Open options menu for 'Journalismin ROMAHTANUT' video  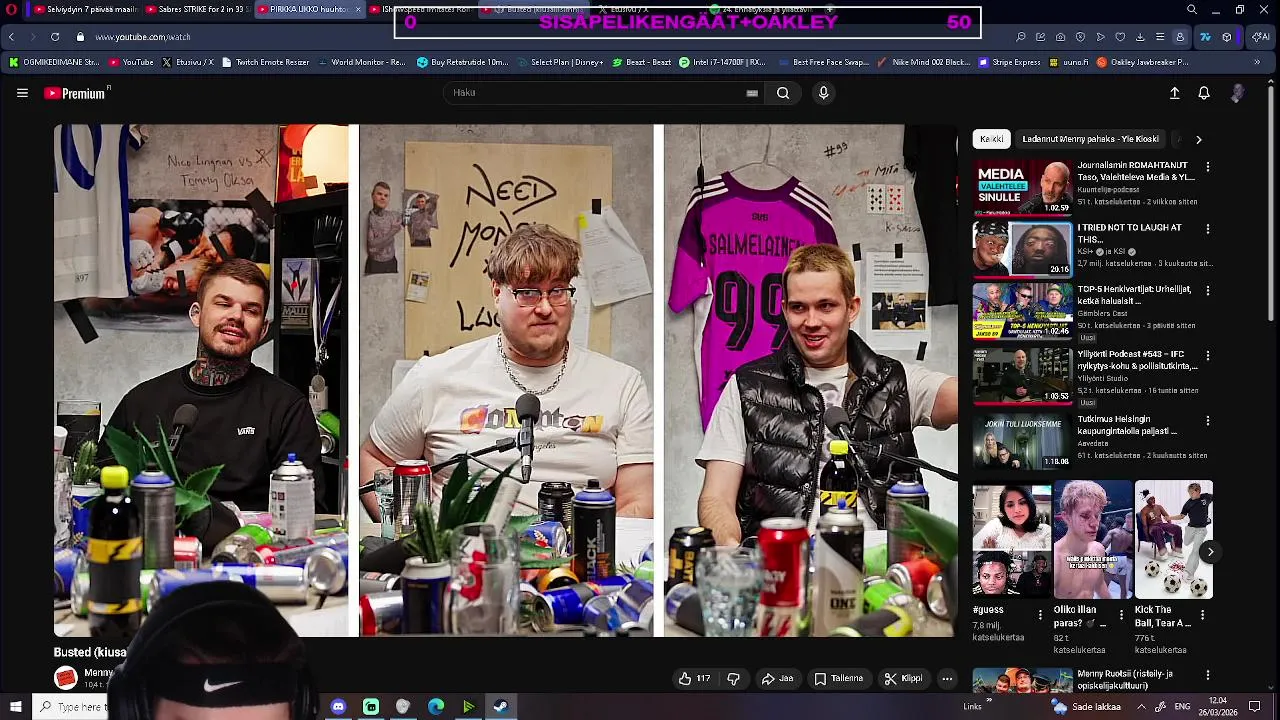click(1208, 167)
